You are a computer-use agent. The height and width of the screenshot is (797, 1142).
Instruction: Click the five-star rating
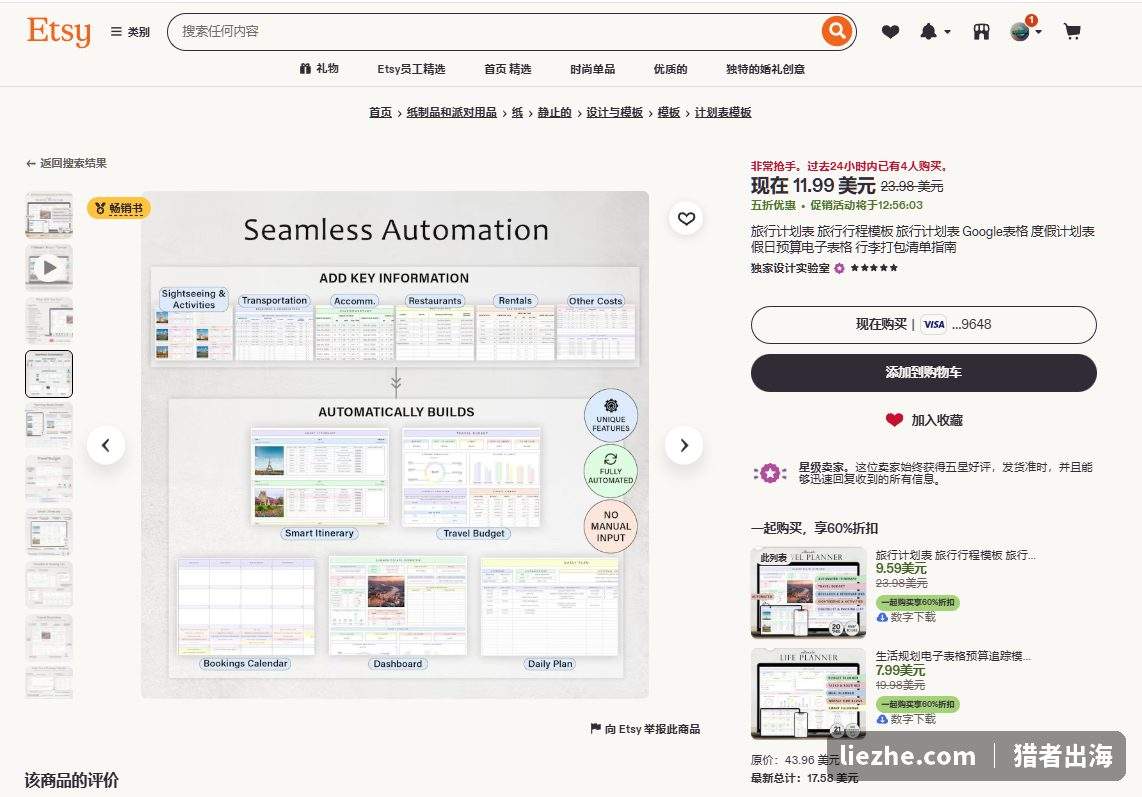click(x=874, y=268)
